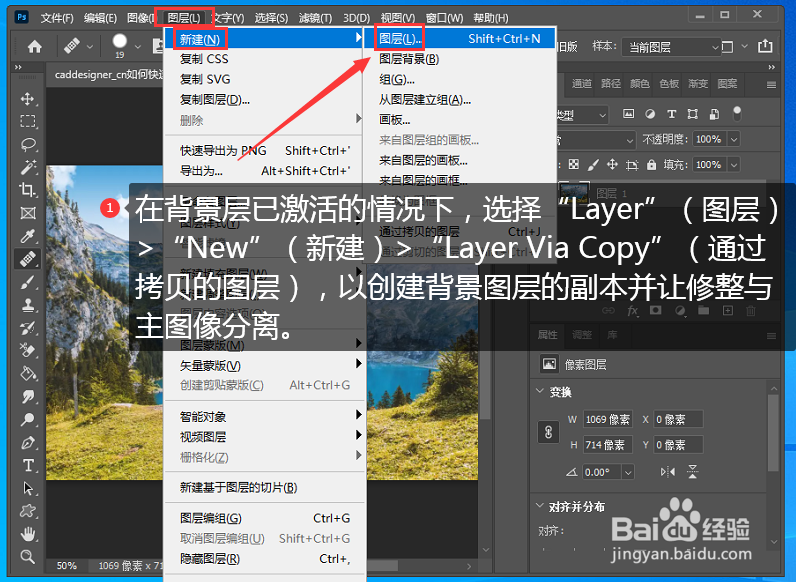Select the Dodge tool
Viewport: 796px width, 582px height.
27,419
